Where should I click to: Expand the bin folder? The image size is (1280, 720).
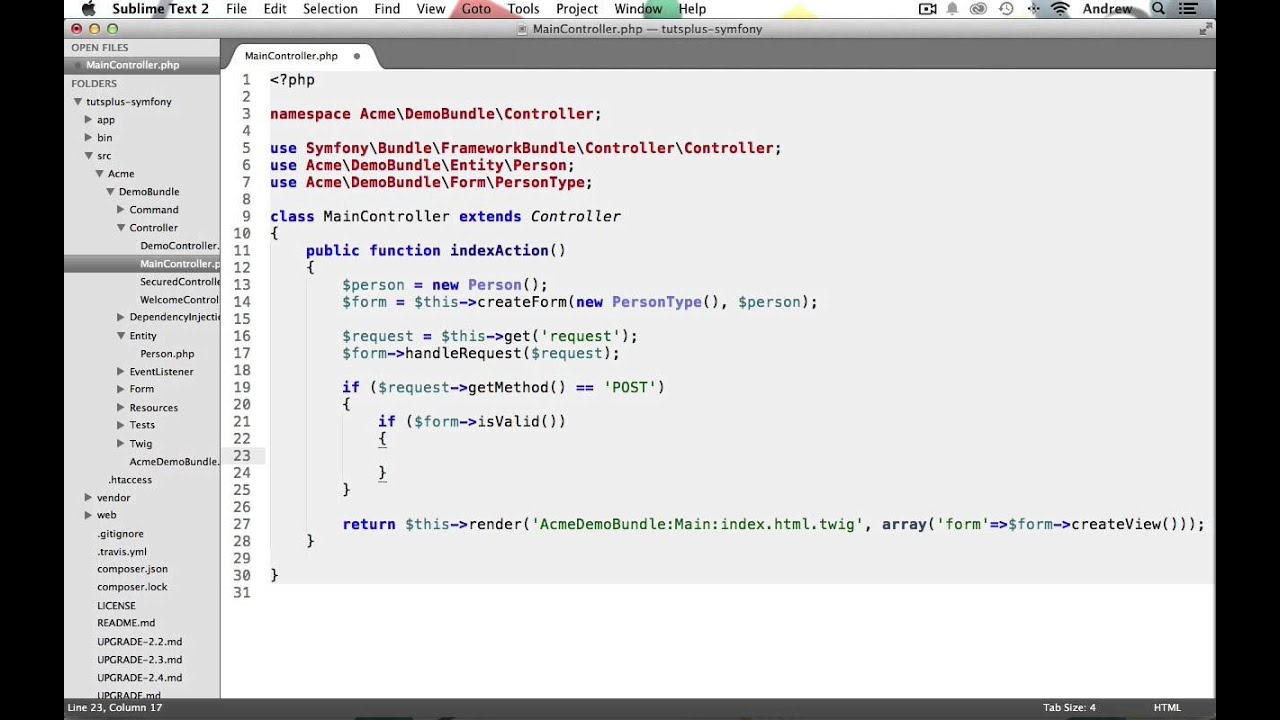(x=88, y=138)
